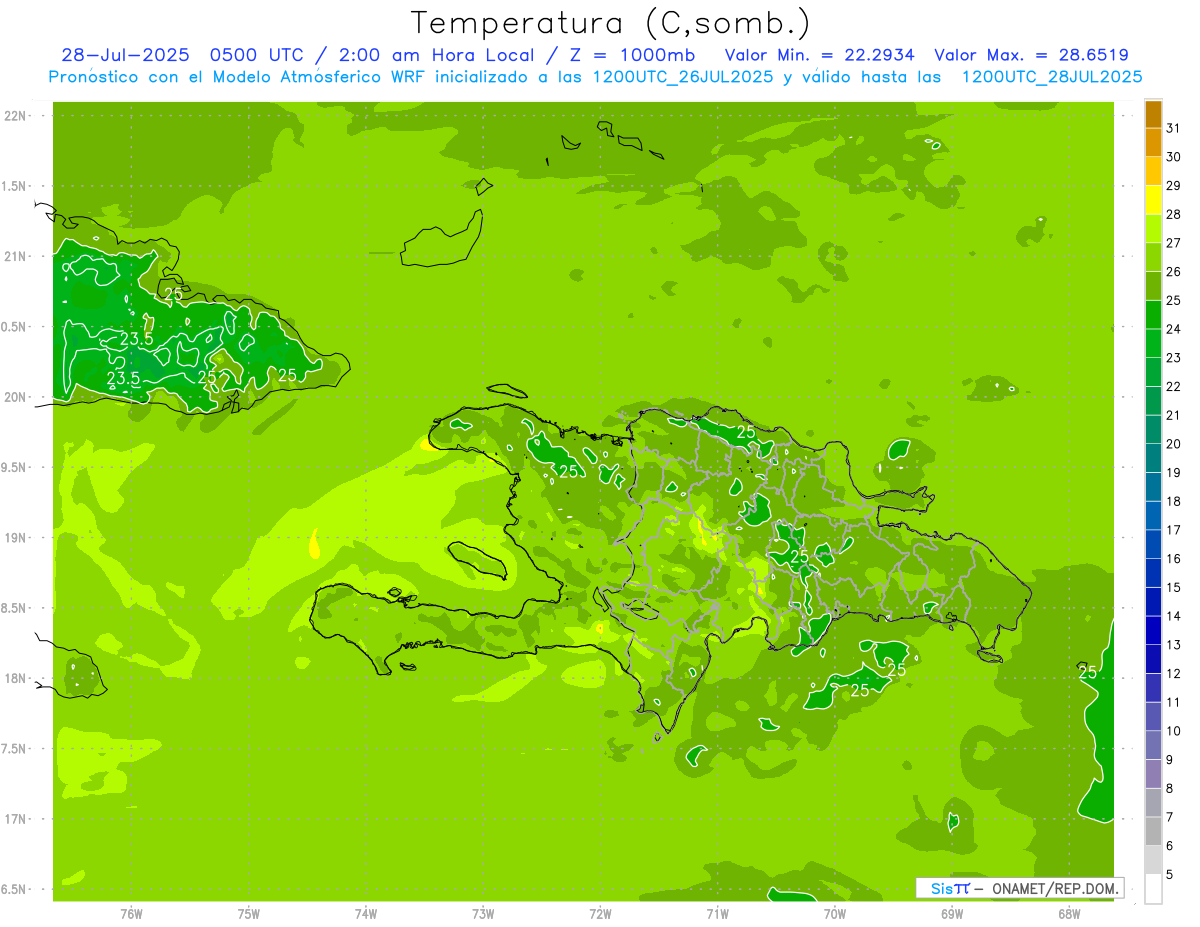Click the 19N latitude axis label
This screenshot has width=1200, height=927.
point(16,537)
